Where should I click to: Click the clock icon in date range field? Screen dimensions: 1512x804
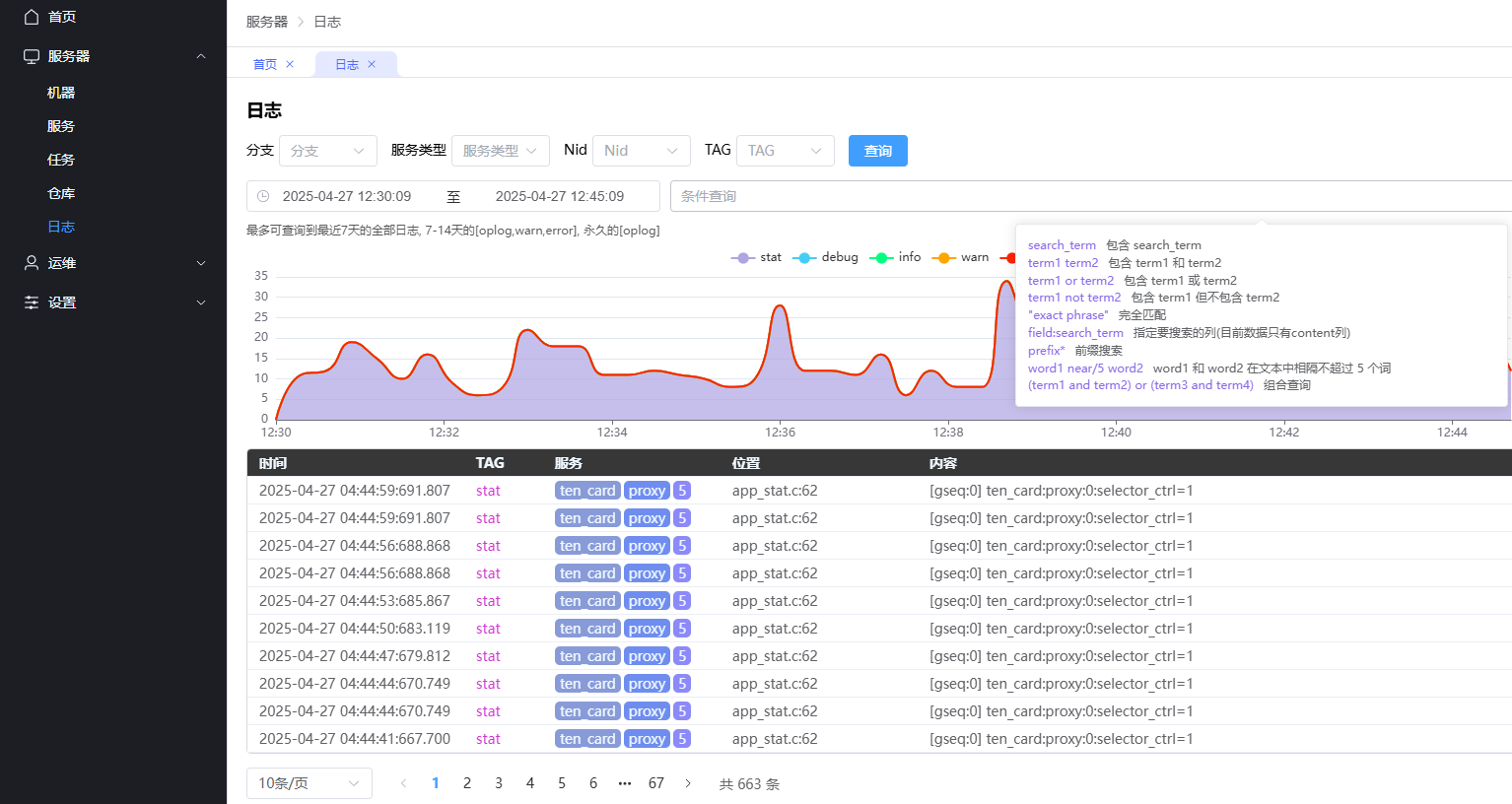pos(263,196)
